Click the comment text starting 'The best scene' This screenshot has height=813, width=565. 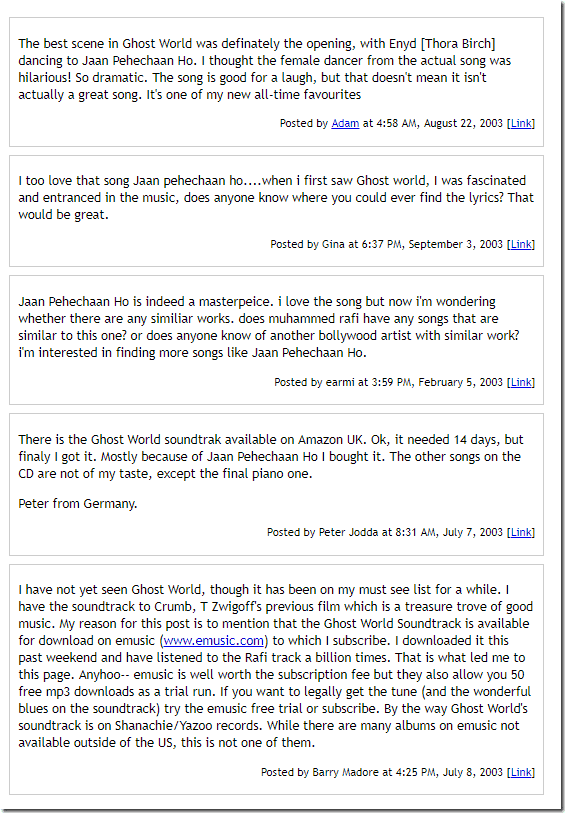[265, 69]
